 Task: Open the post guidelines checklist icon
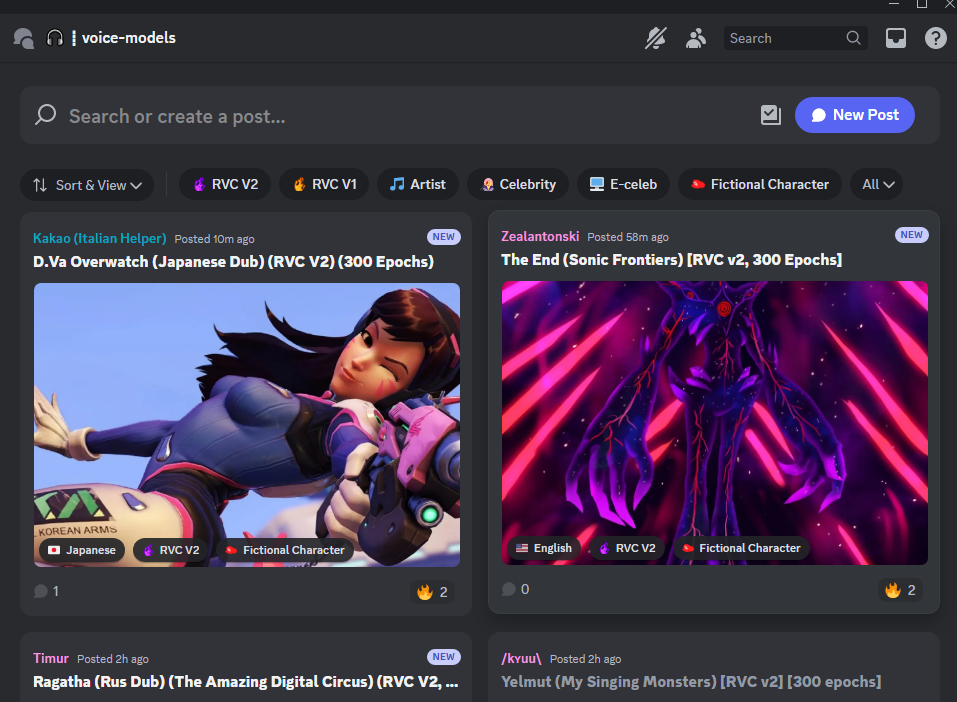(771, 115)
